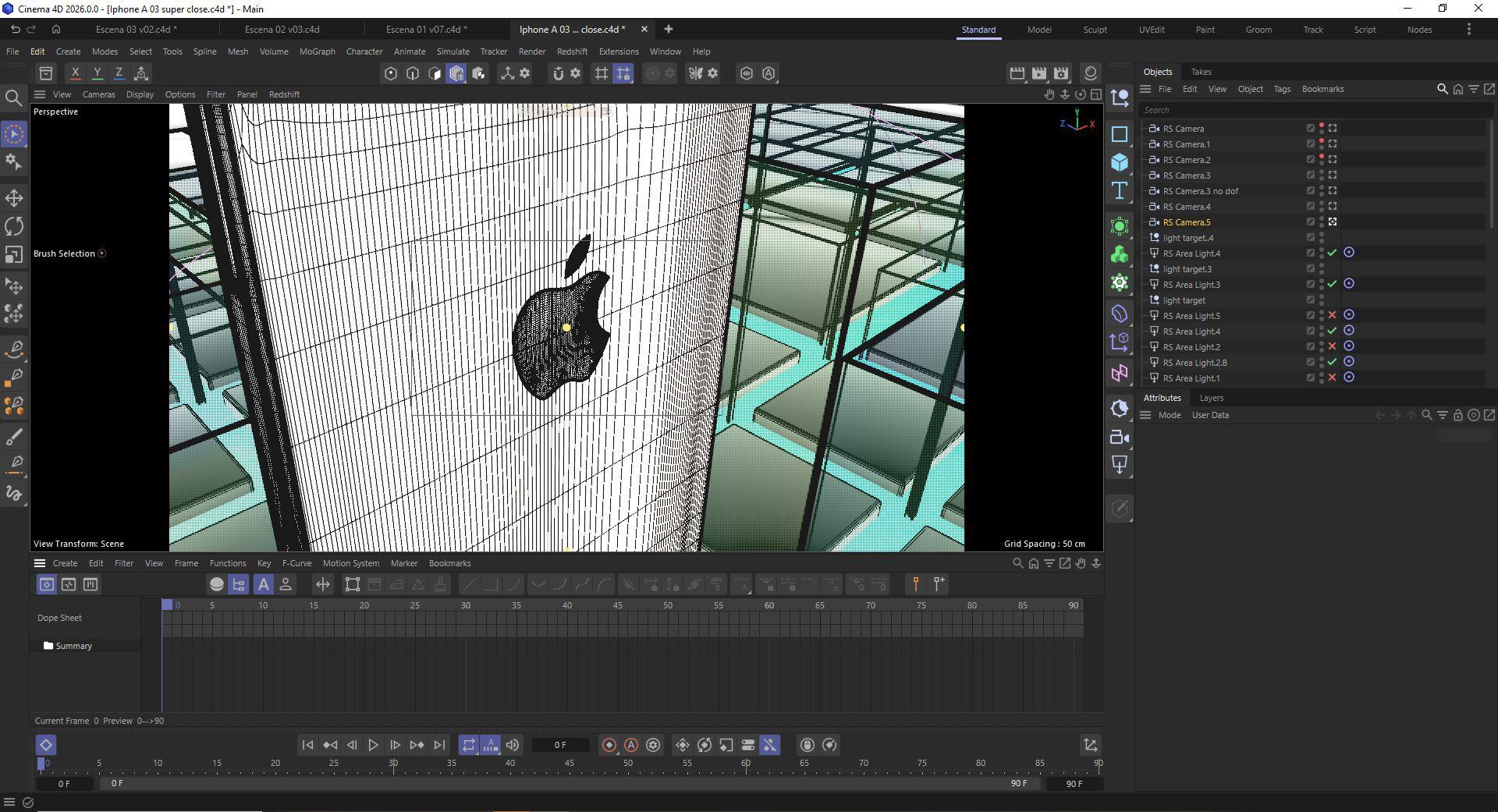Viewport: 1498px width, 812px height.
Task: Toggle Y axis lock
Action: [x=97, y=73]
